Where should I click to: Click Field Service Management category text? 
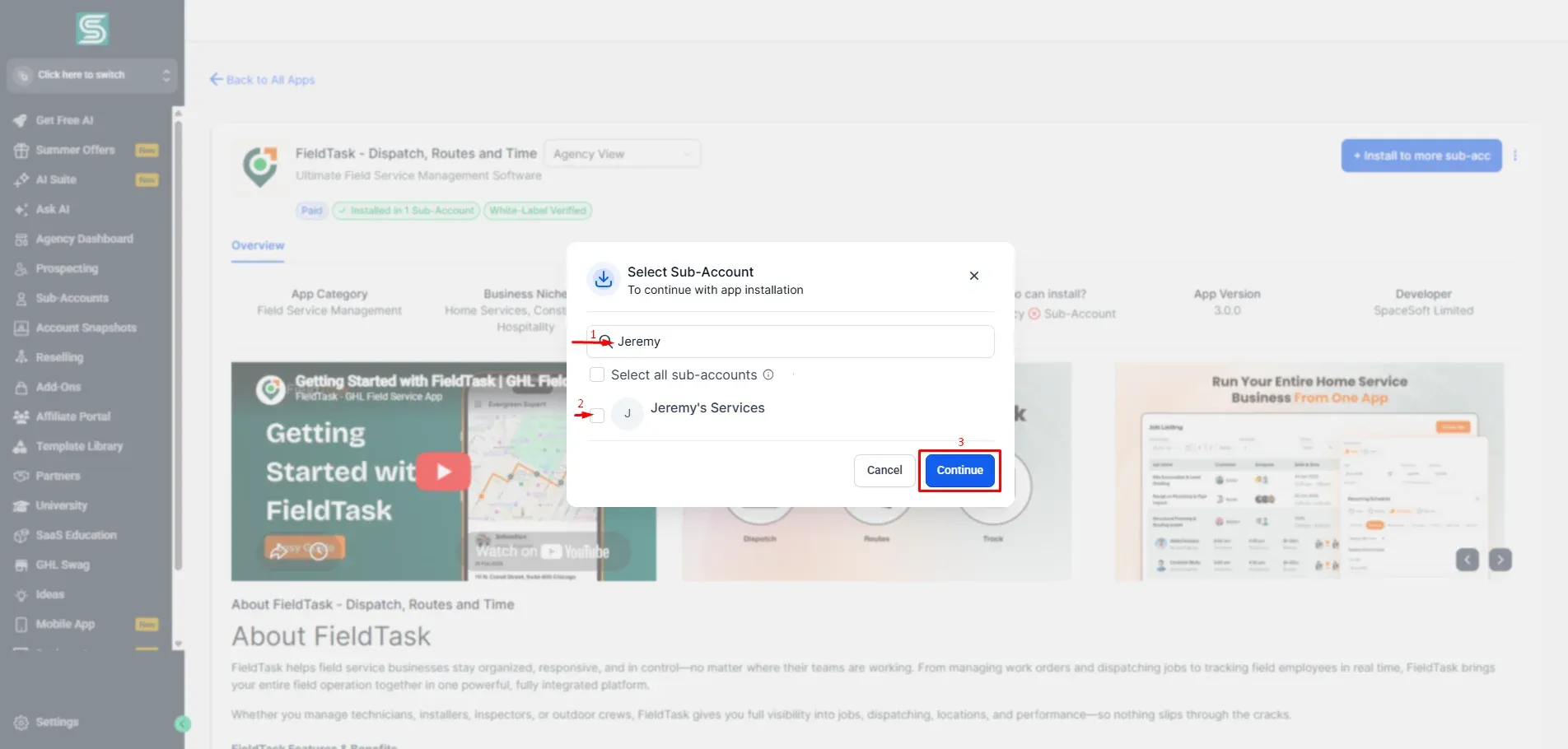(x=329, y=310)
